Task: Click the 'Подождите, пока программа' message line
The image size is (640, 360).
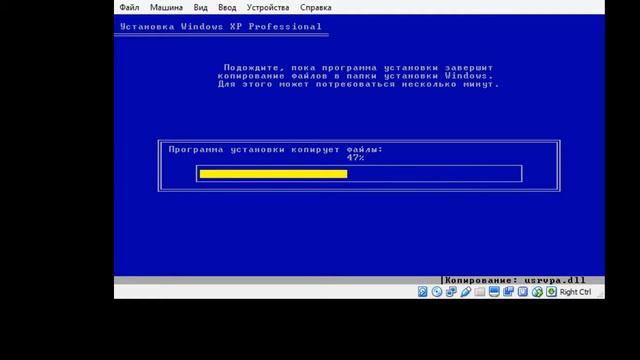Action: coord(358,67)
